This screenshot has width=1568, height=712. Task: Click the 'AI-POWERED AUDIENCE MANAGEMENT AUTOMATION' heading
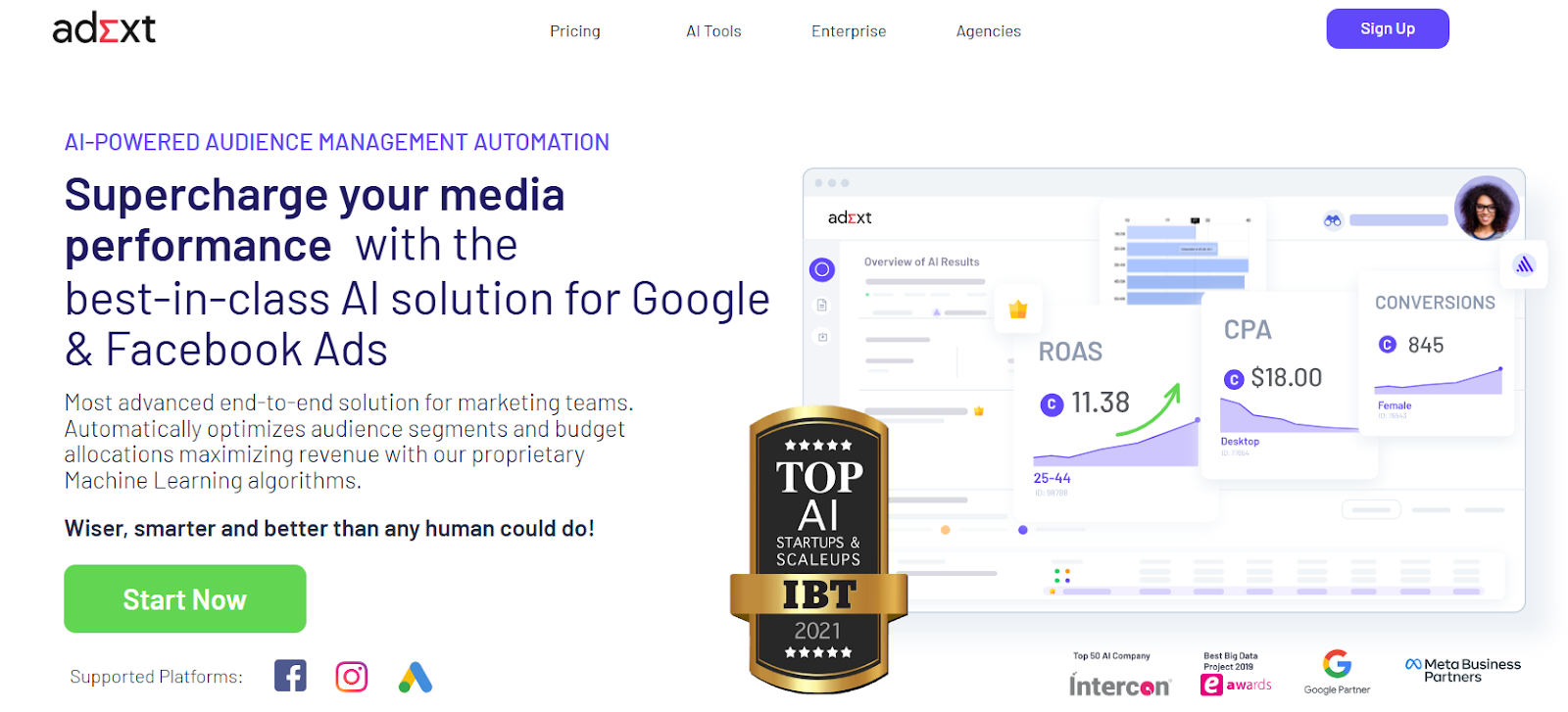click(337, 142)
